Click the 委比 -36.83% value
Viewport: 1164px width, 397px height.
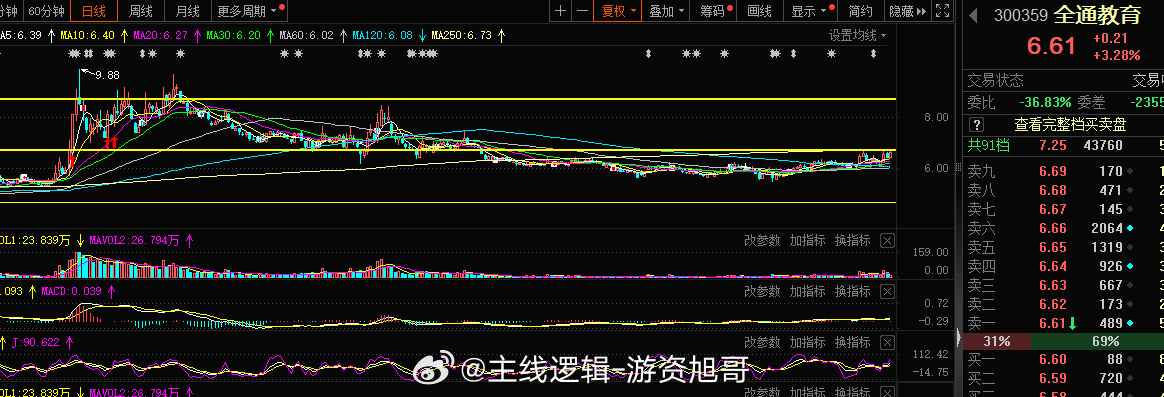(x=1045, y=102)
